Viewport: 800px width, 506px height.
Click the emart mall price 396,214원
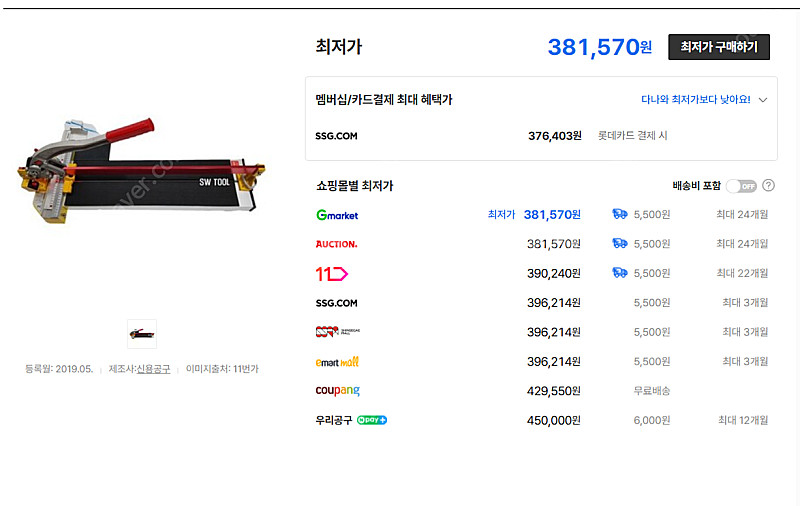pos(554,362)
